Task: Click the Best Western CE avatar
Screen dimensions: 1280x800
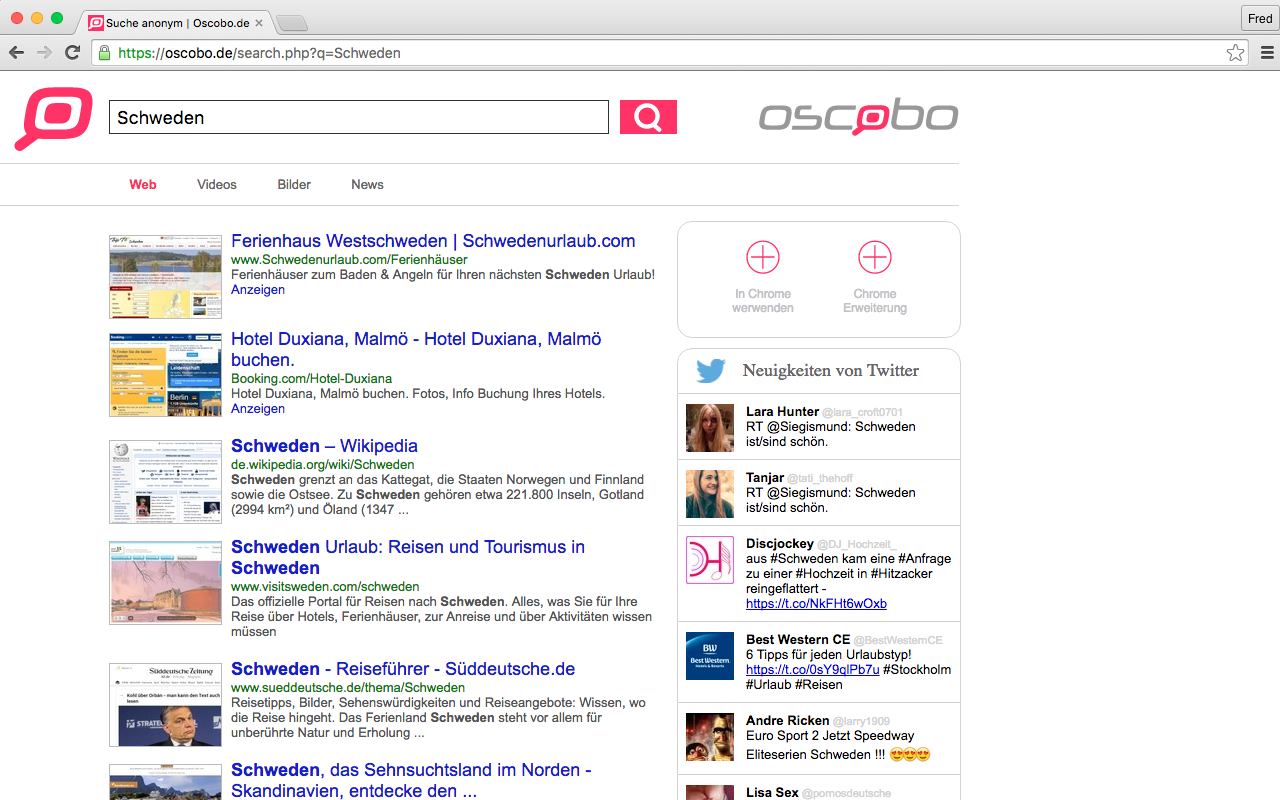Action: [x=710, y=656]
